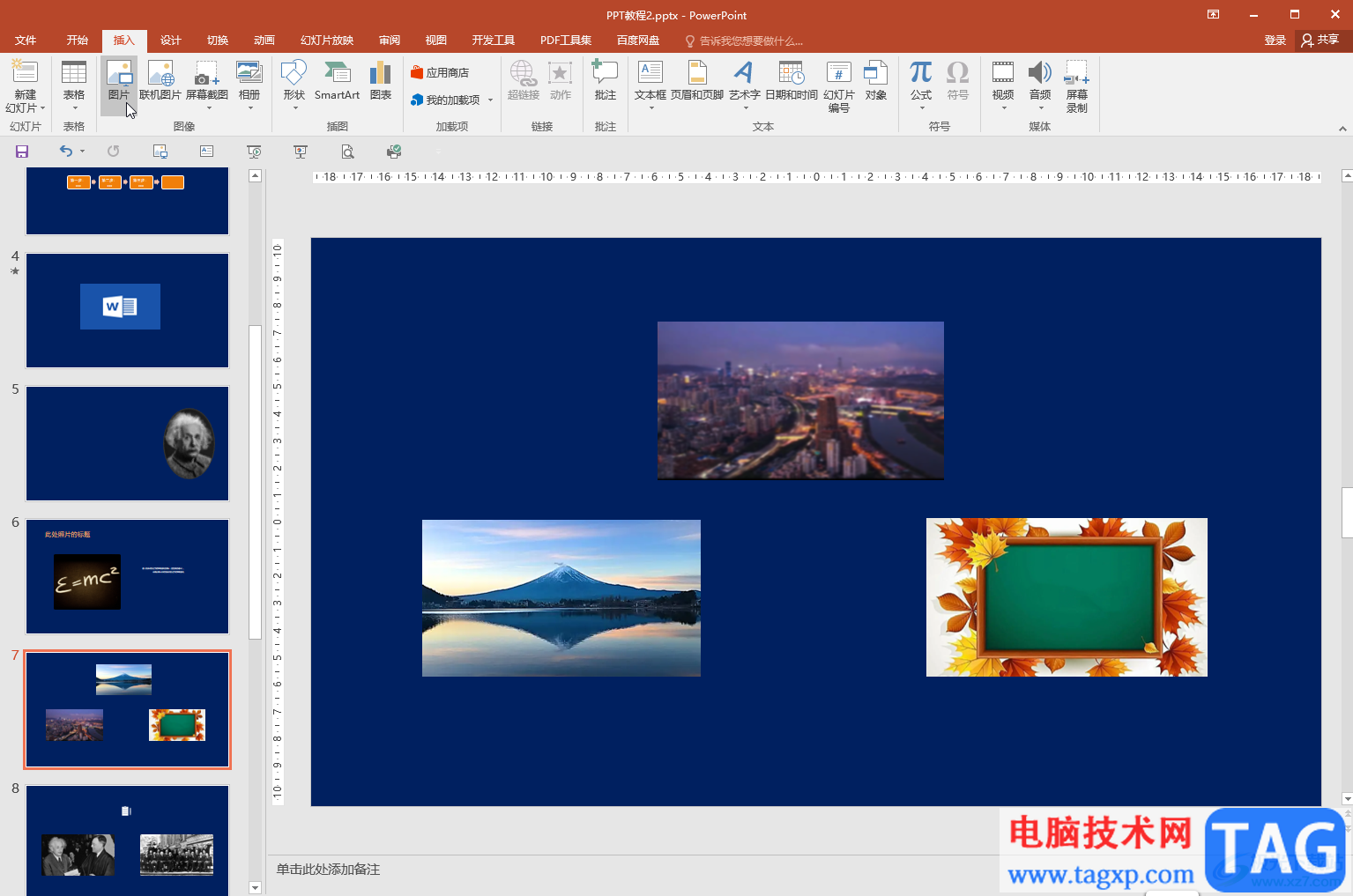Insert a SmartArt graphic
1353x896 pixels.
pyautogui.click(x=337, y=82)
